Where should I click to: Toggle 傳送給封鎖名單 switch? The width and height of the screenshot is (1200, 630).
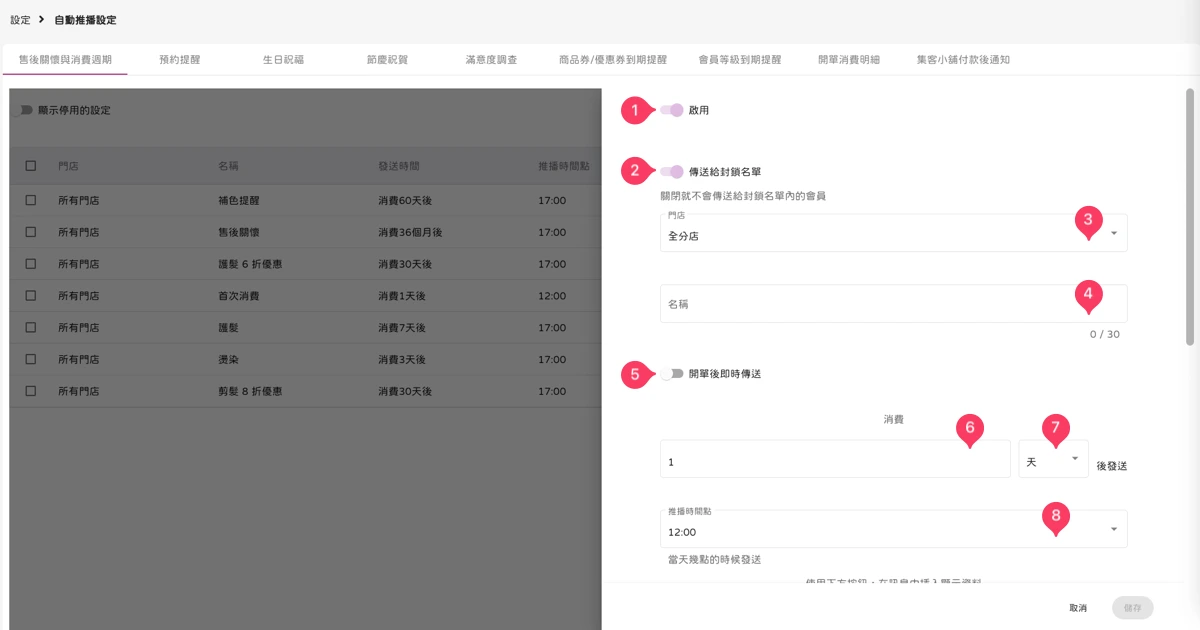coord(672,172)
